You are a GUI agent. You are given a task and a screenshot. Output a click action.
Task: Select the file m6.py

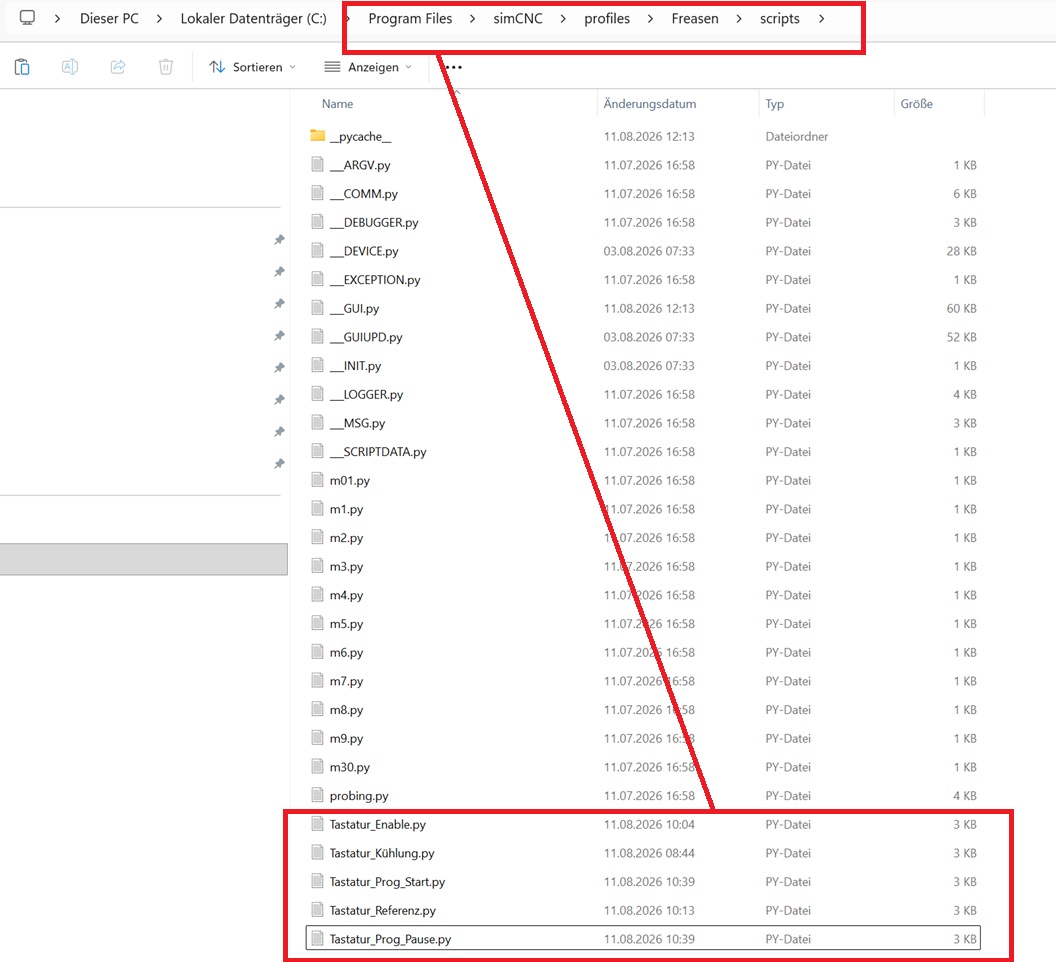tap(346, 652)
